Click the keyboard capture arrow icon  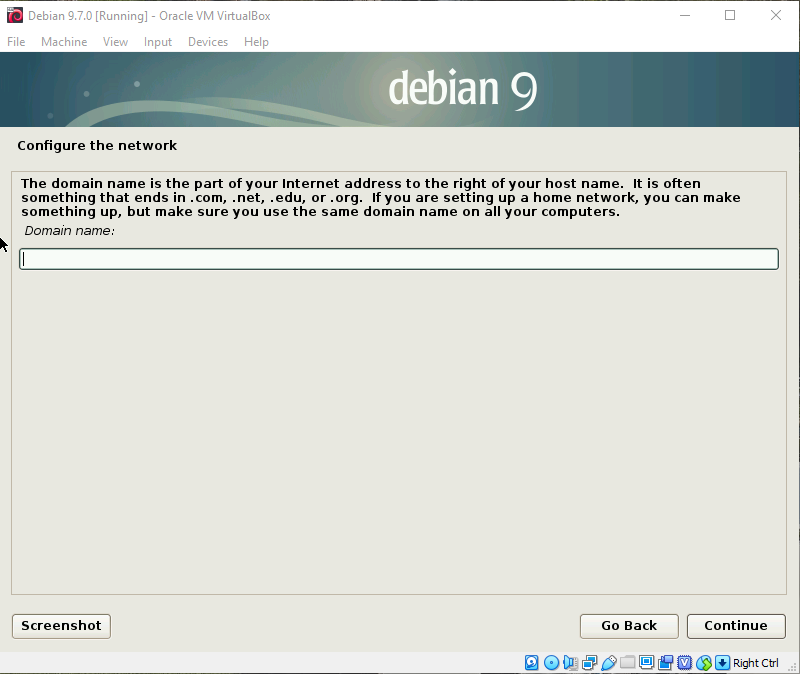(722, 663)
